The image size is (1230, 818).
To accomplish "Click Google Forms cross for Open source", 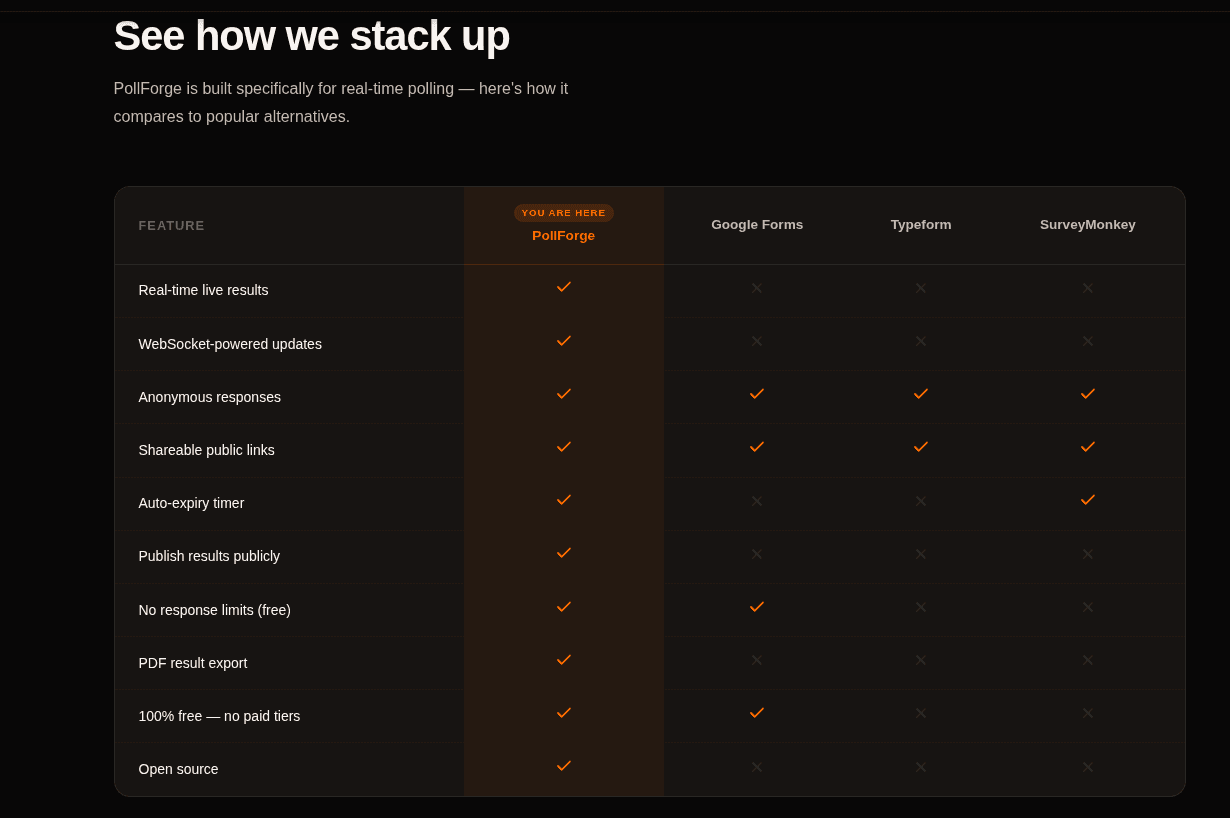I will [757, 767].
